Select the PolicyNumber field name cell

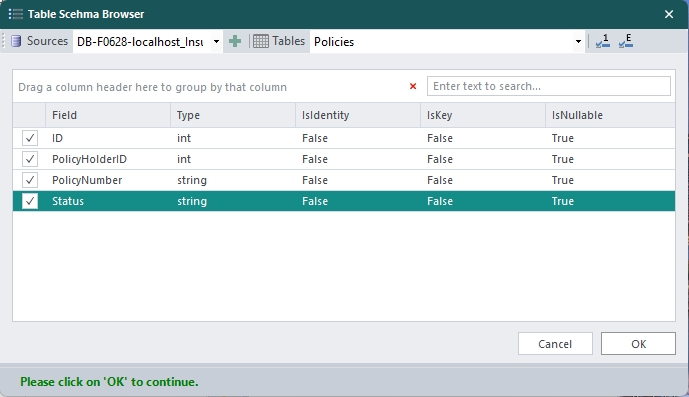tap(108, 180)
